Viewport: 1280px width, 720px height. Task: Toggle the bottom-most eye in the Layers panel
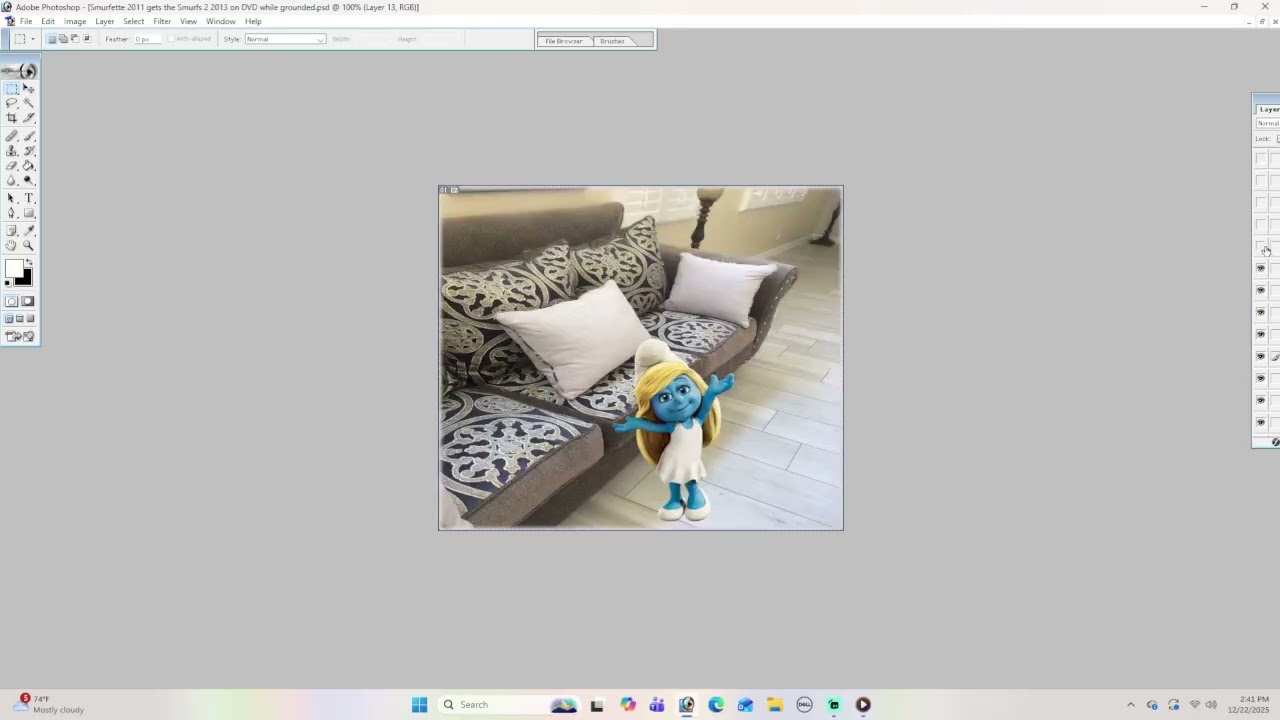tap(1260, 422)
